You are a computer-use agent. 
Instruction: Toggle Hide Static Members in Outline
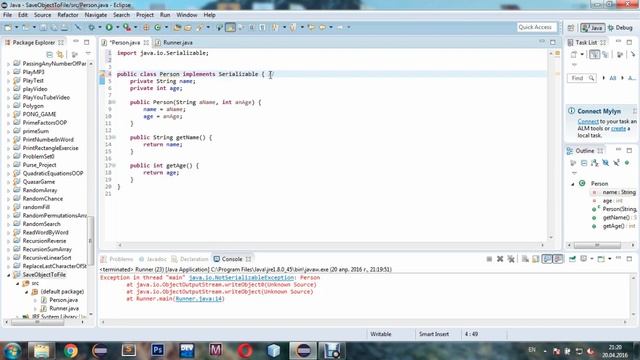coord(617,163)
